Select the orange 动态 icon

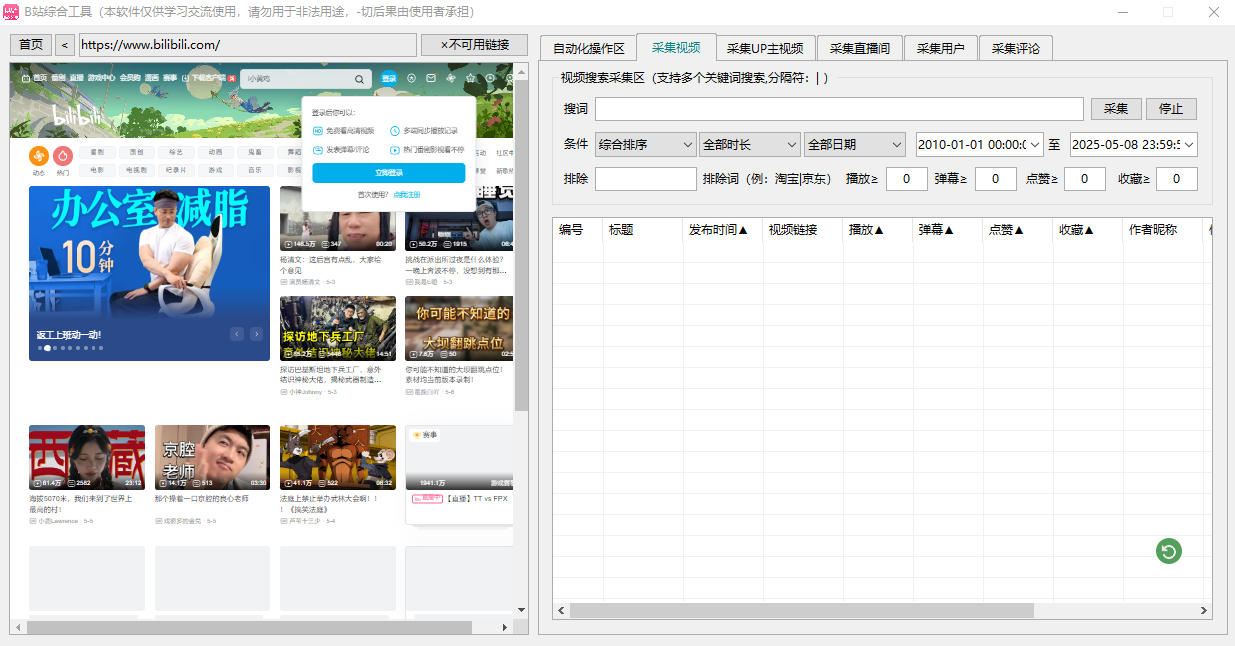39,155
